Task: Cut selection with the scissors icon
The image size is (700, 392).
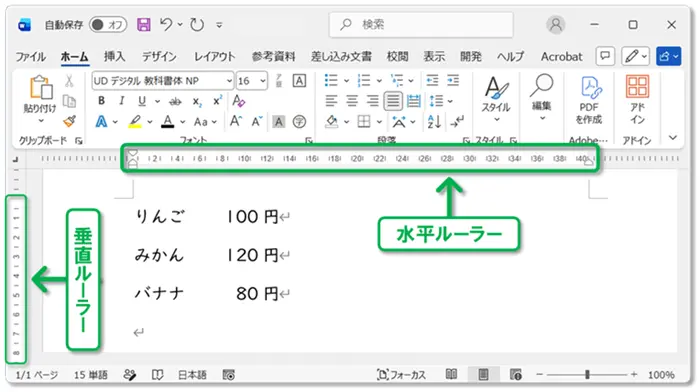Action: click(69, 81)
